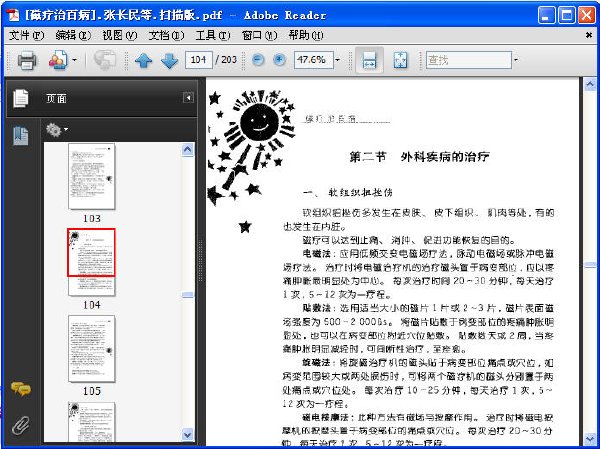Click the thumbnail panel scrollbar handle
The image size is (600, 449).
pyautogui.click(x=188, y=295)
